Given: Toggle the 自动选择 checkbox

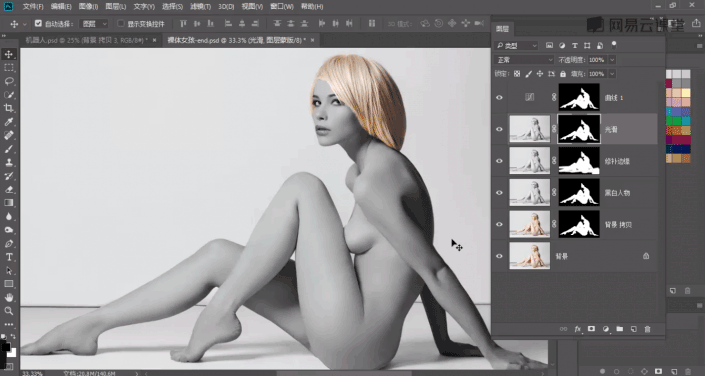Looking at the screenshot, I should point(38,23).
